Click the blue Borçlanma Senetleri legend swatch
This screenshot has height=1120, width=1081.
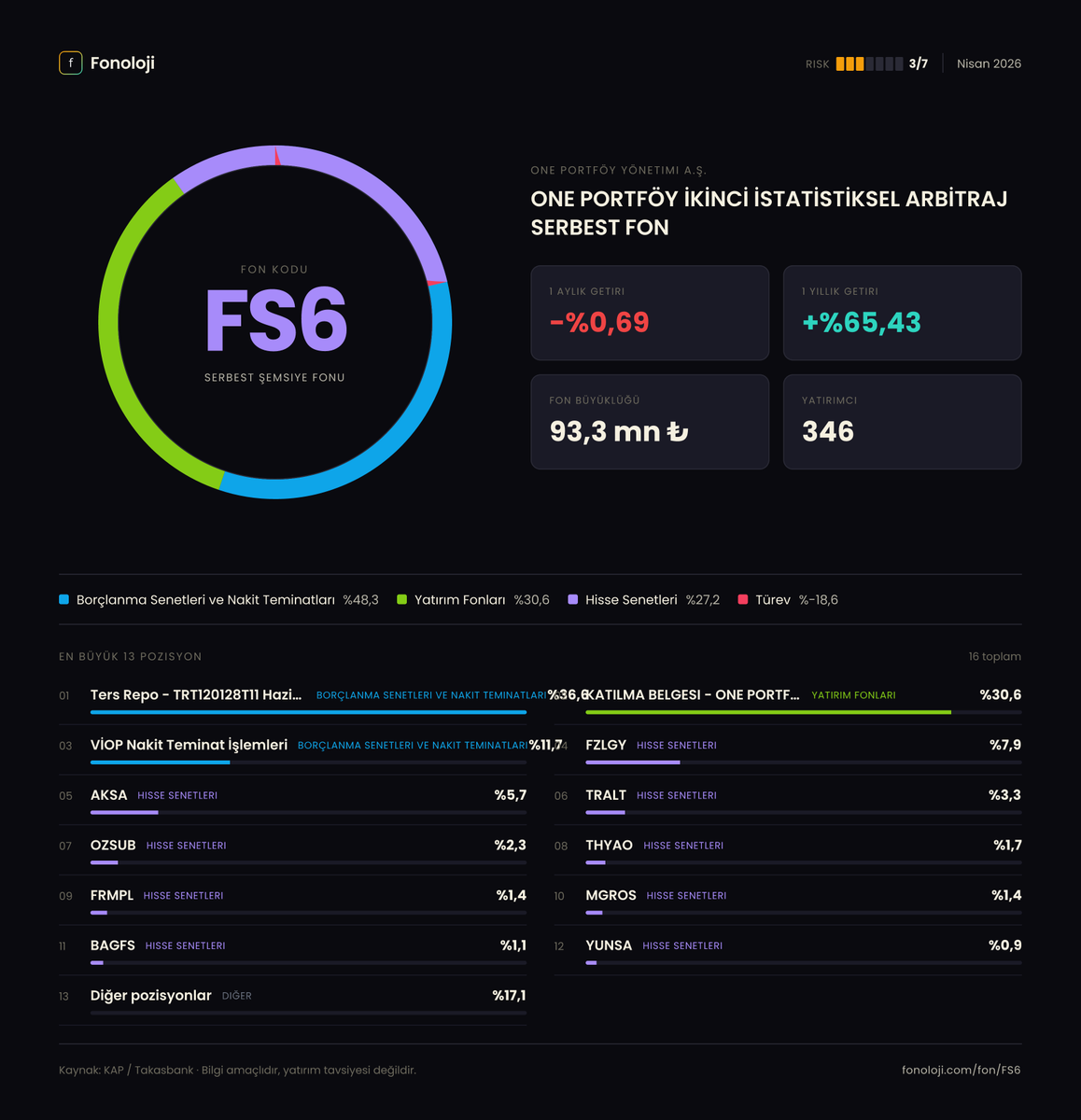pos(63,599)
